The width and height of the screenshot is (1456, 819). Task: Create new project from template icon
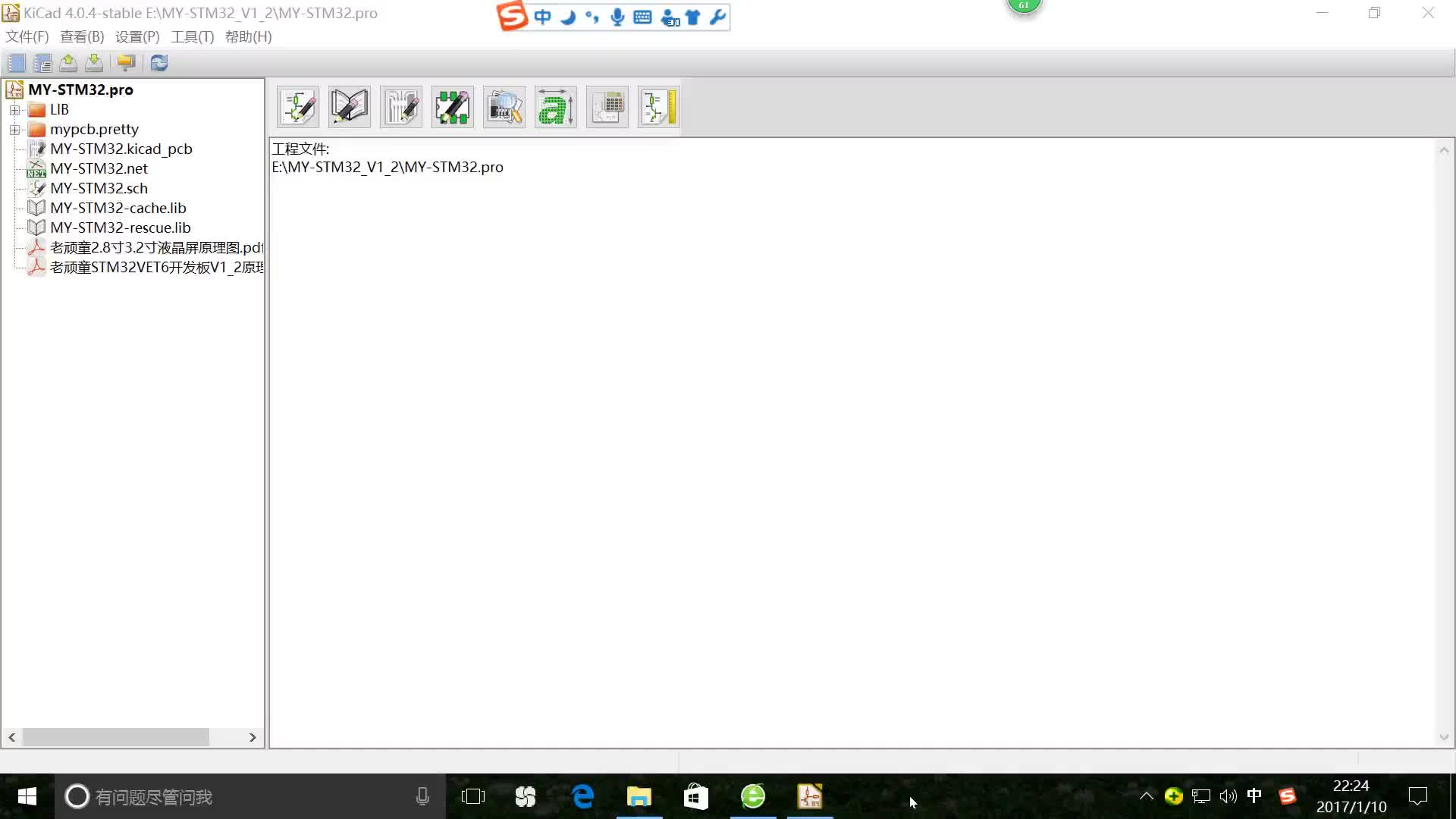pyautogui.click(x=43, y=63)
